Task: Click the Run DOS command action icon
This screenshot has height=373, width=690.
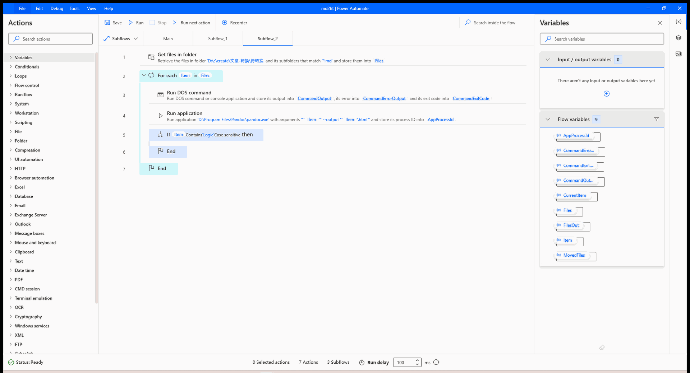Action: [x=161, y=95]
